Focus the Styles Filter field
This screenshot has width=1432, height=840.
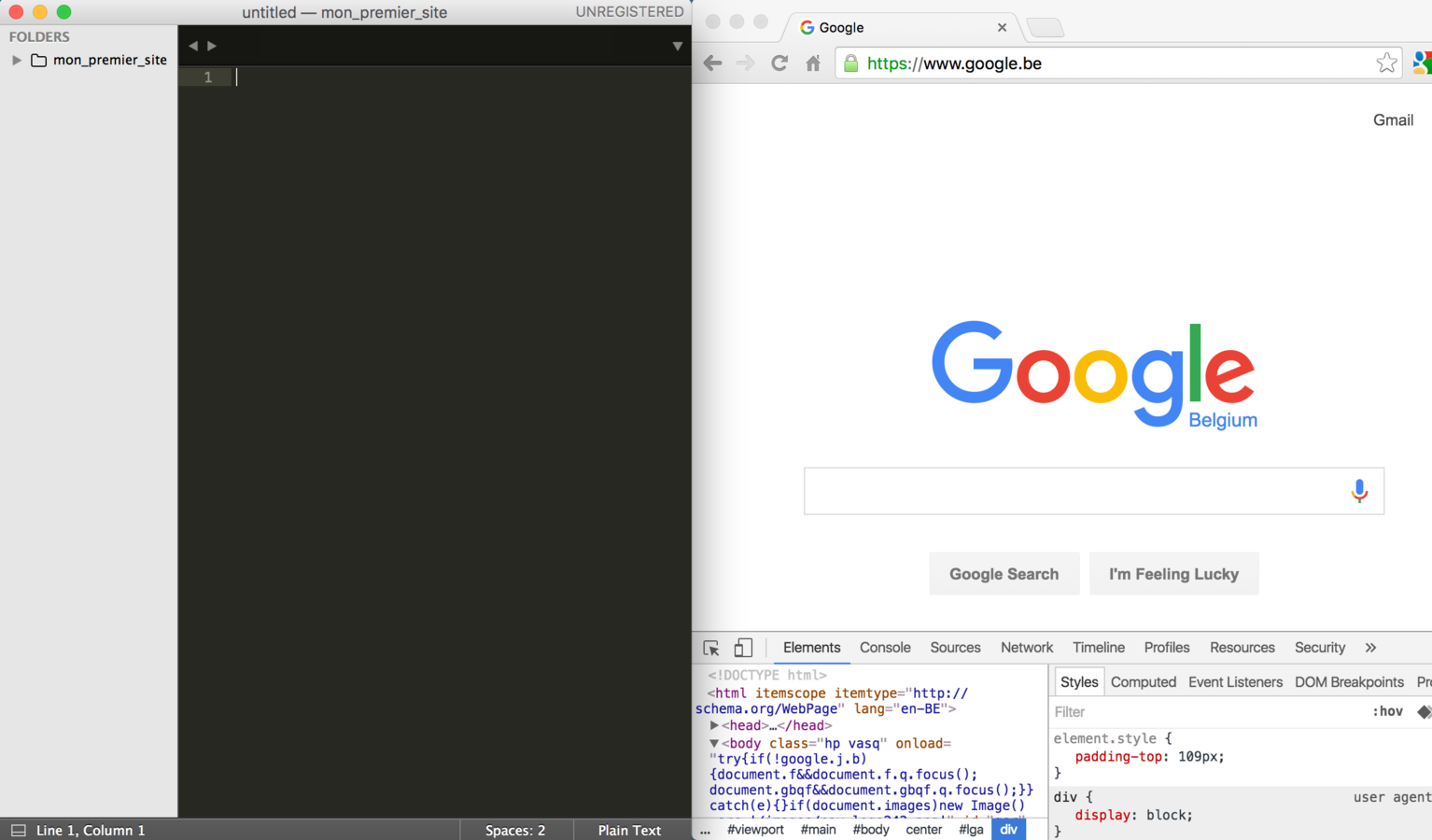tap(1204, 712)
